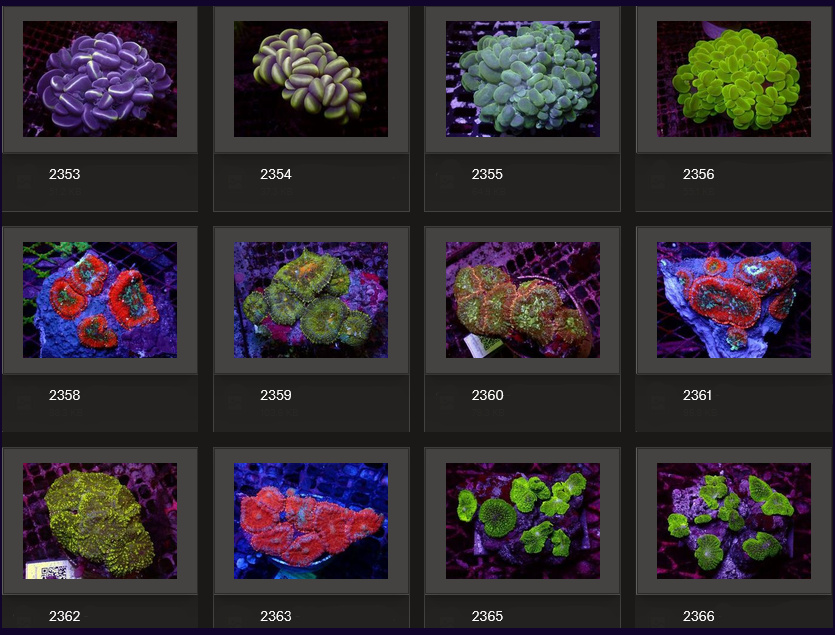The image size is (835, 635).
Task: Open the teal bubble coral thumbnail 2355
Action: tap(522, 79)
